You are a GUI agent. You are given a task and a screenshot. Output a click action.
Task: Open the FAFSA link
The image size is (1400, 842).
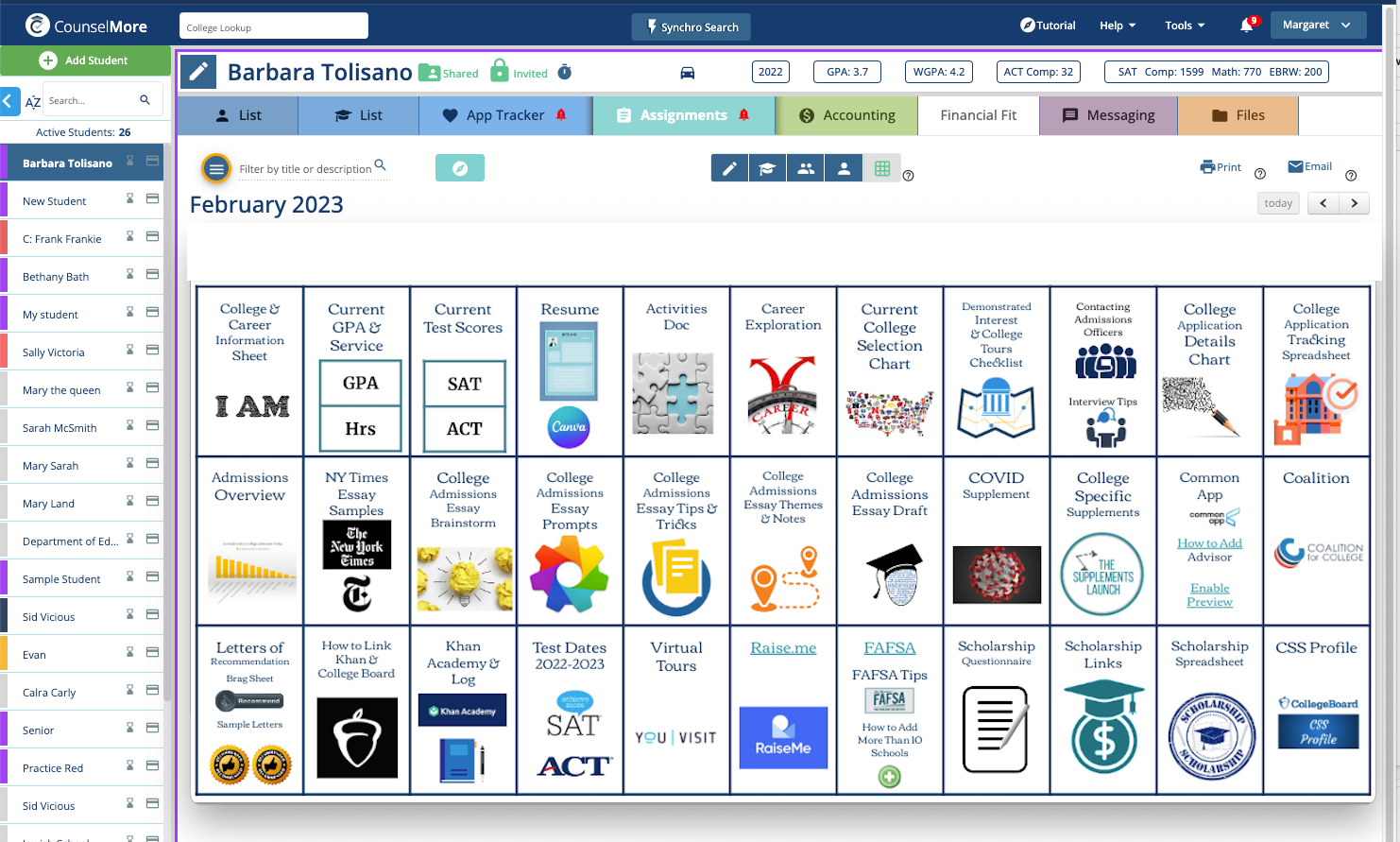[890, 648]
